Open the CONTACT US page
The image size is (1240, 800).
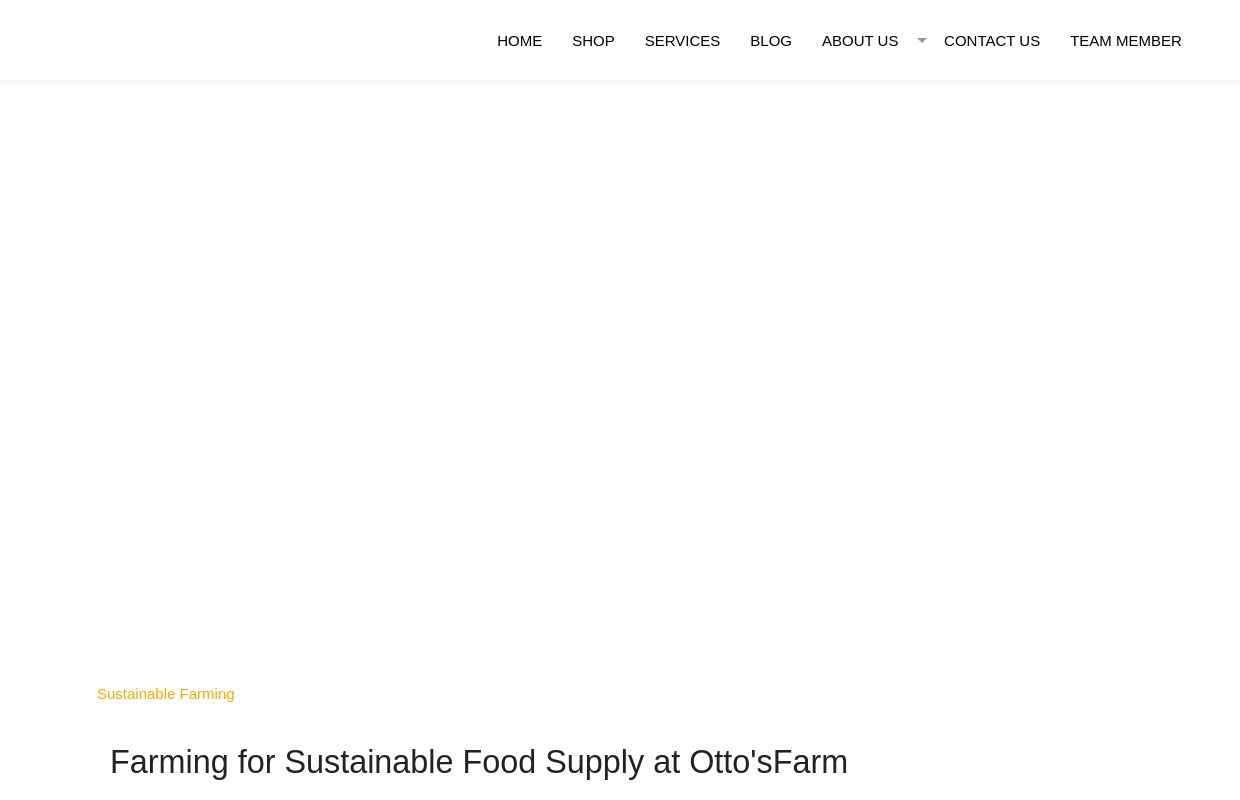pyautogui.click(x=991, y=40)
